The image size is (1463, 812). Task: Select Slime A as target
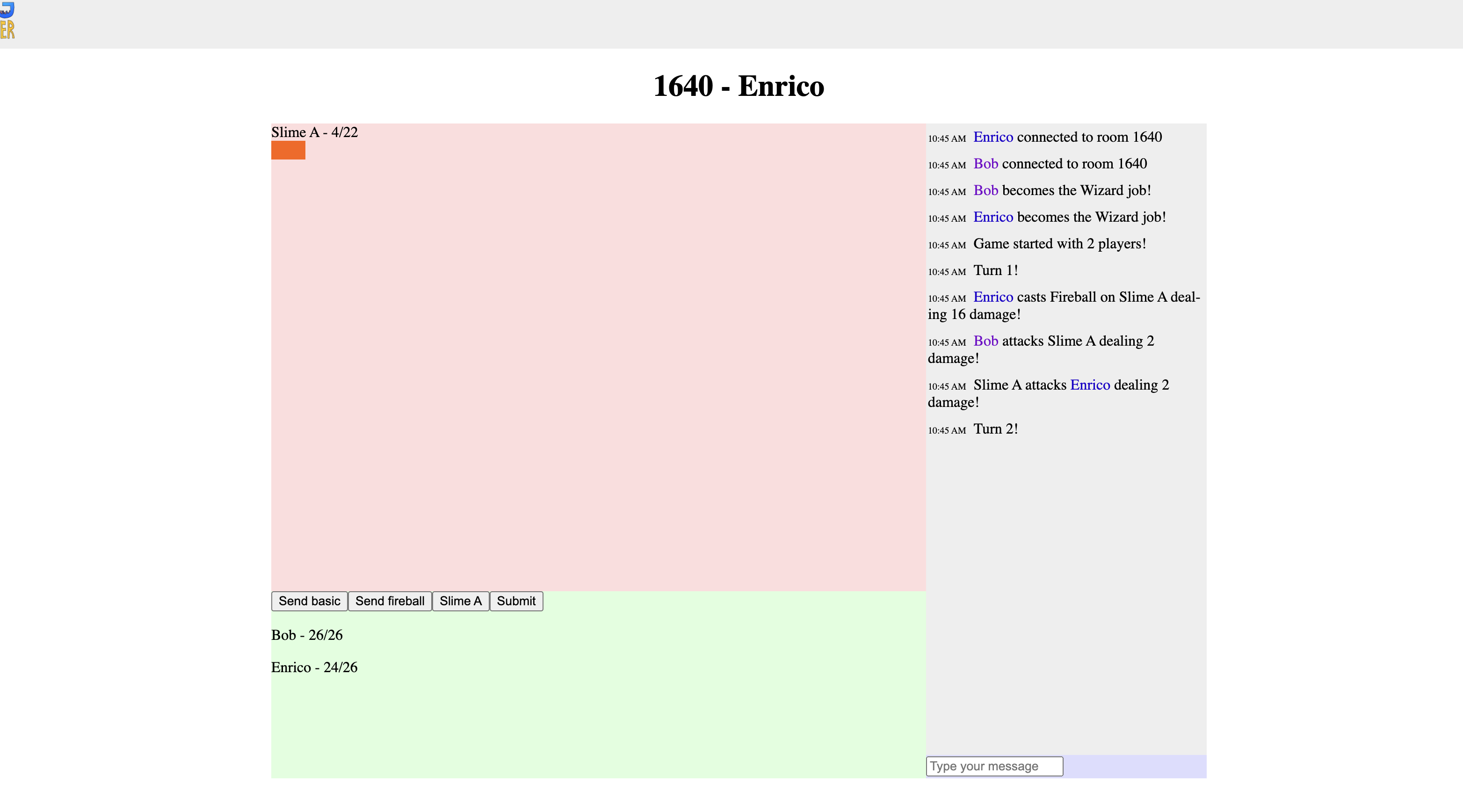[460, 601]
